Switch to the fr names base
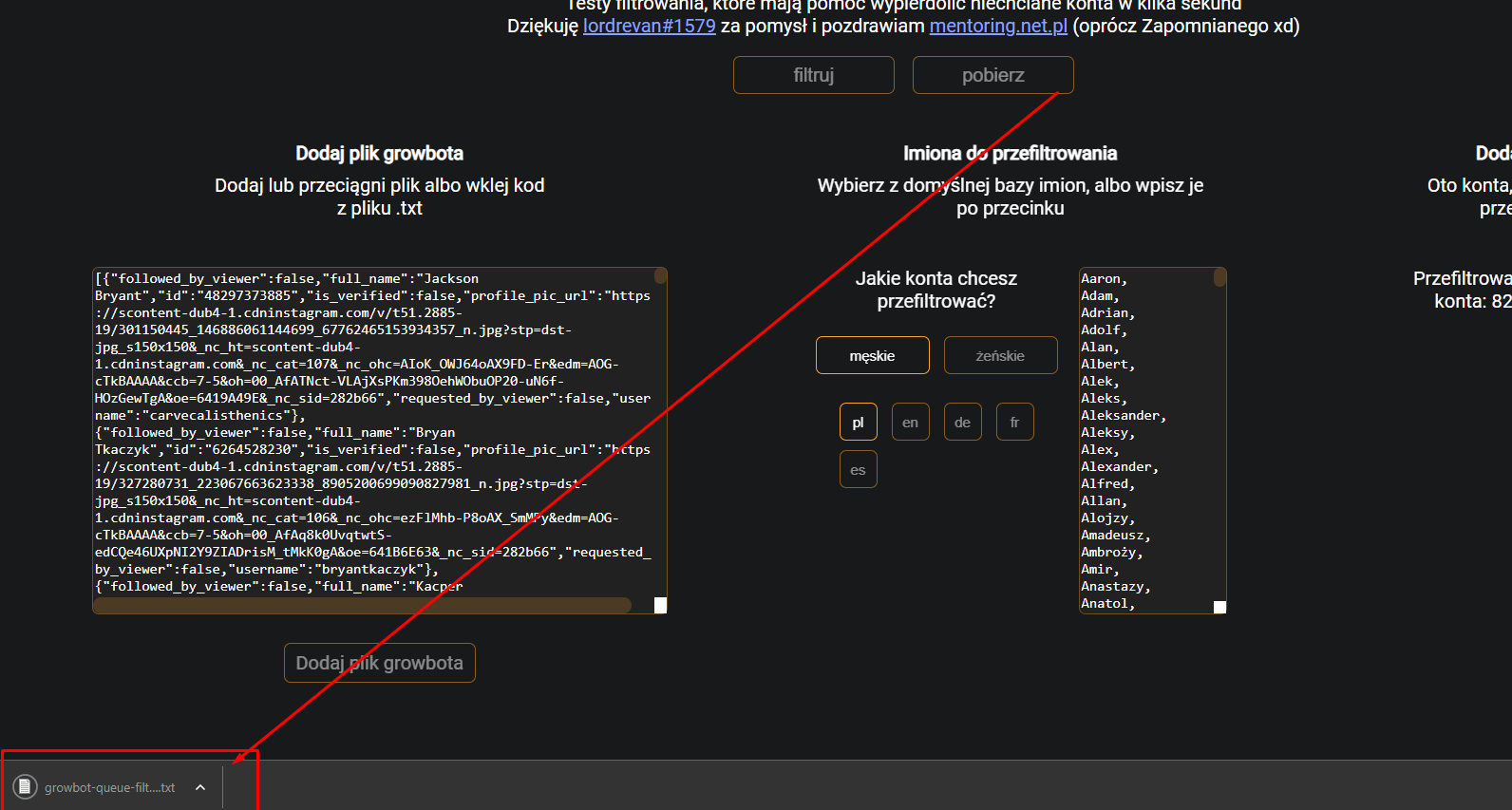The width and height of the screenshot is (1512, 810). click(x=1014, y=422)
